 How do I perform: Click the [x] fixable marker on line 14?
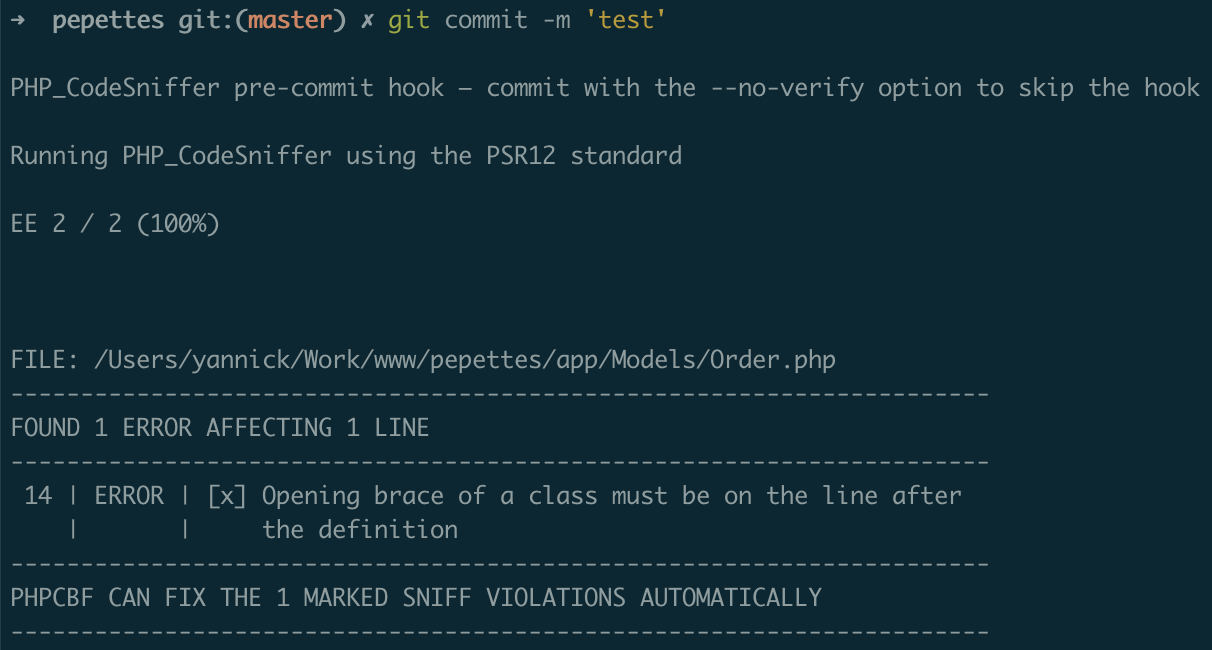(227, 495)
